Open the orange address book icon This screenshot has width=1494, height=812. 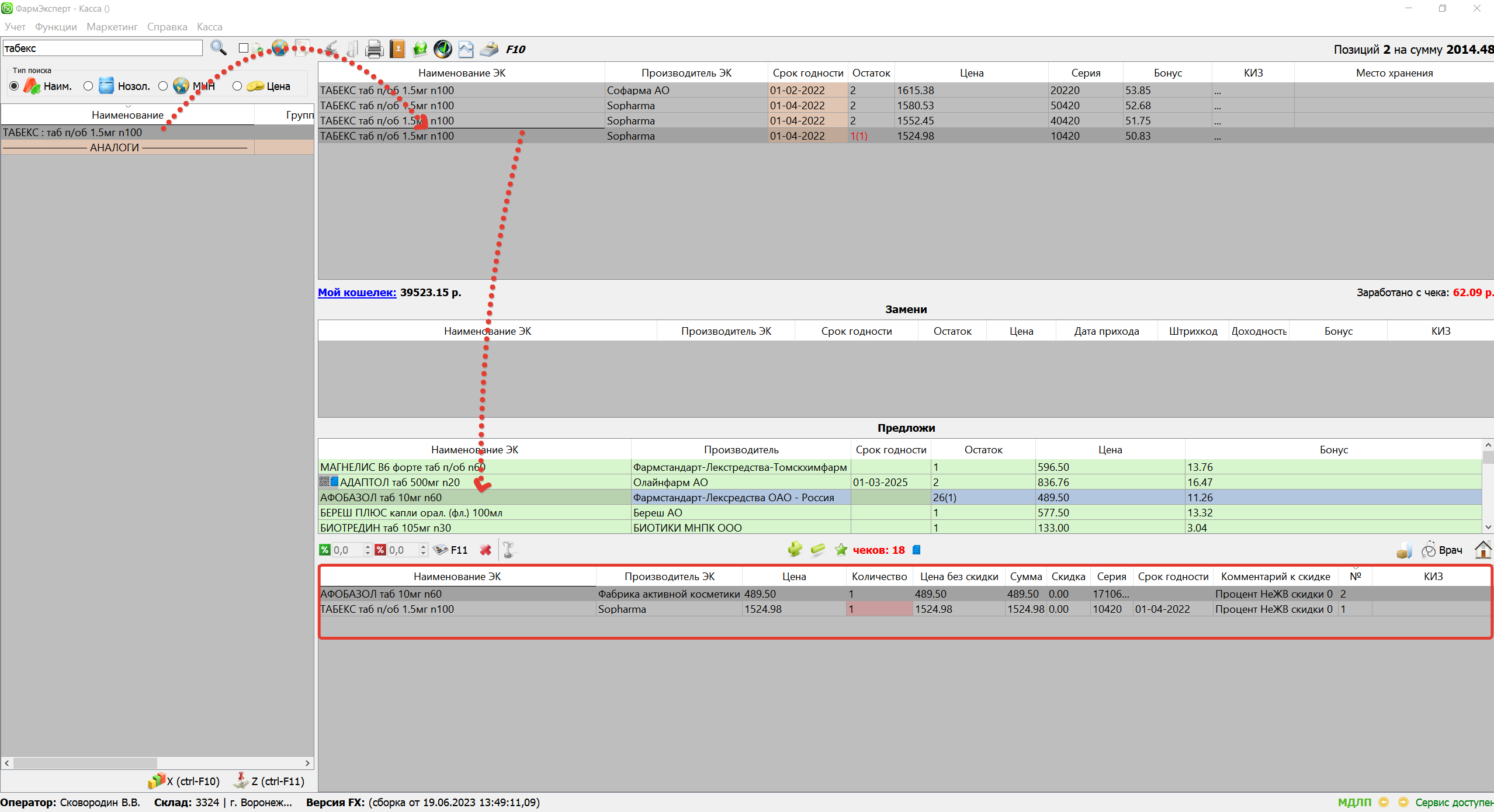(x=397, y=49)
